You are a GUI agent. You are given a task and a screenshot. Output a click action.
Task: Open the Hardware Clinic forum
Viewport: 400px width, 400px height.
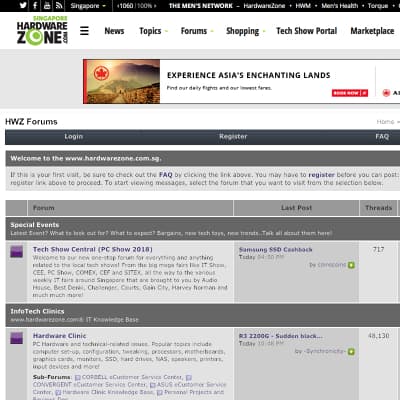pyautogui.click(x=60, y=336)
